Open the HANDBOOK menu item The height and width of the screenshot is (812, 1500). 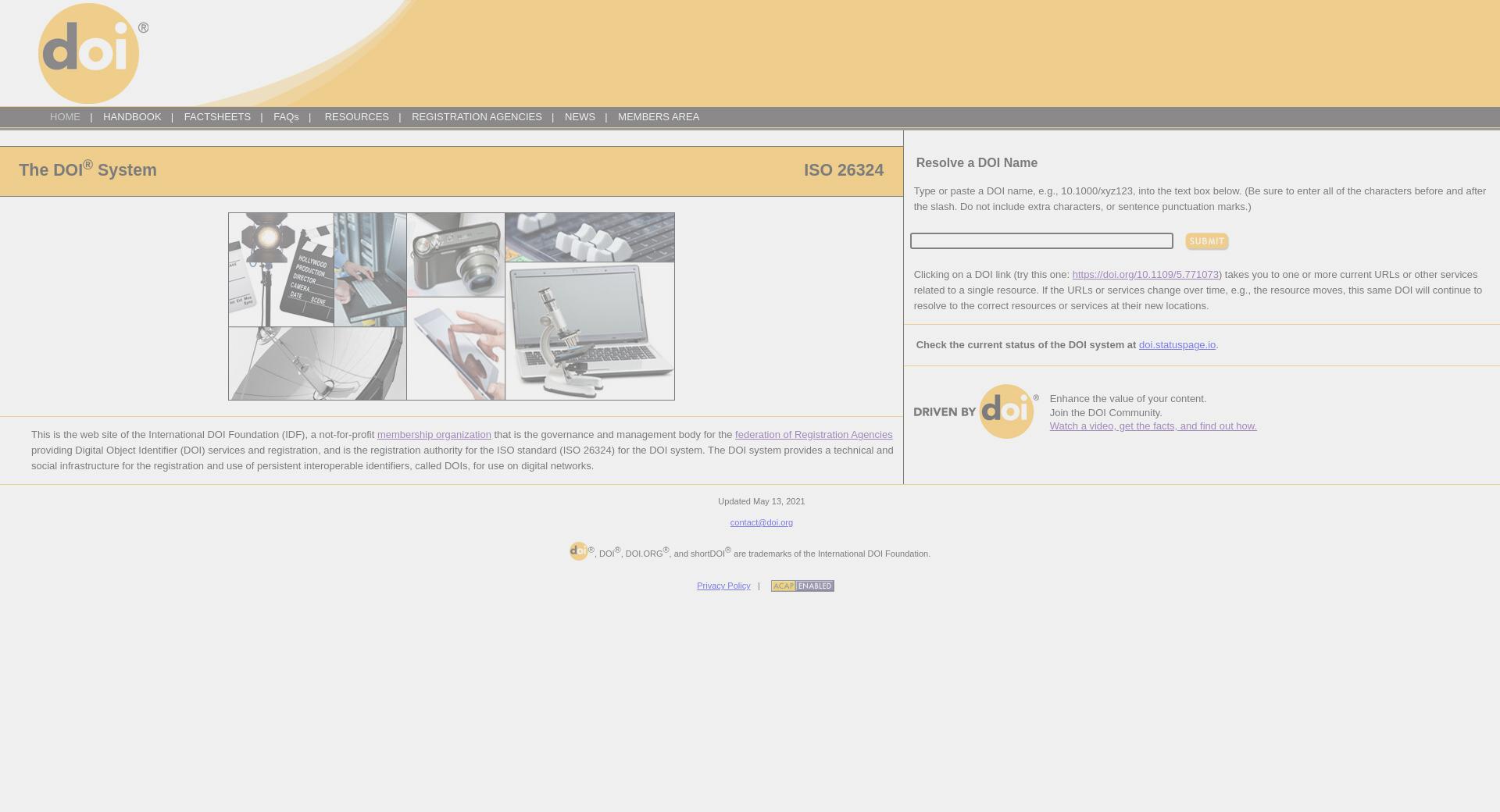[132, 117]
